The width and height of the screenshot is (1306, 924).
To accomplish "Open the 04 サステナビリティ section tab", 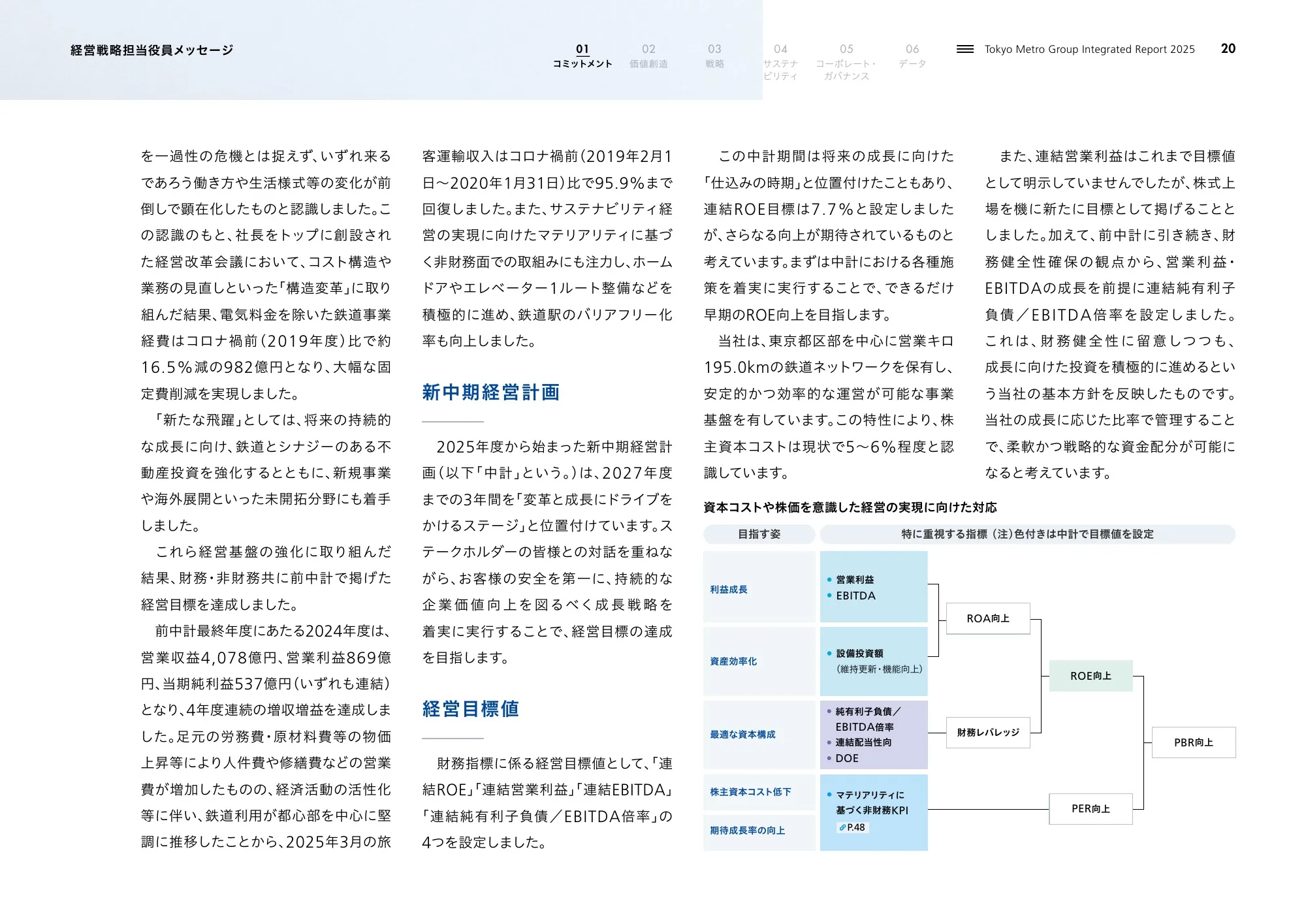I will 780,63.
